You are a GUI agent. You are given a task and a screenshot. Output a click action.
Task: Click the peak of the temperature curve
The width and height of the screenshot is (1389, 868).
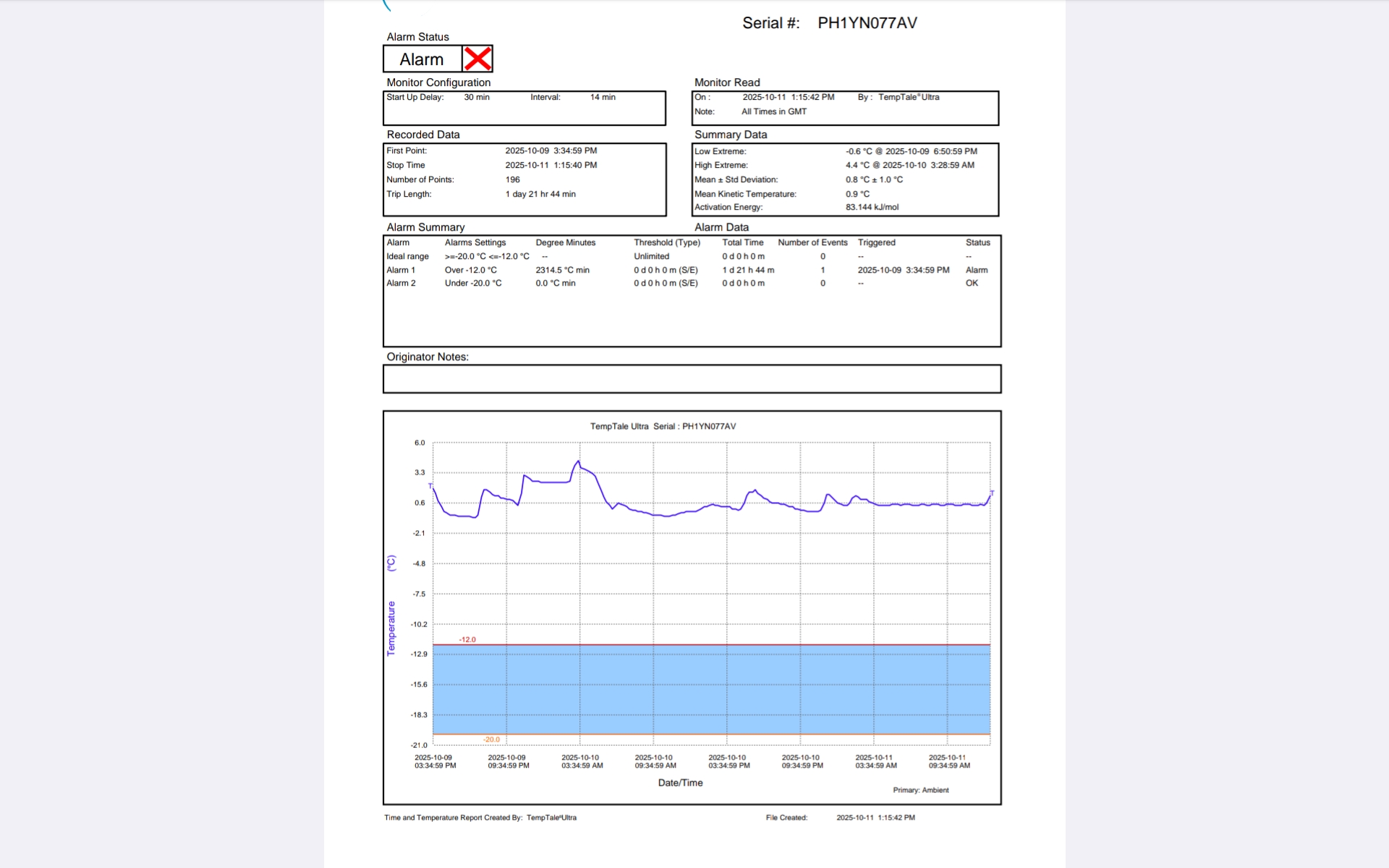(578, 461)
